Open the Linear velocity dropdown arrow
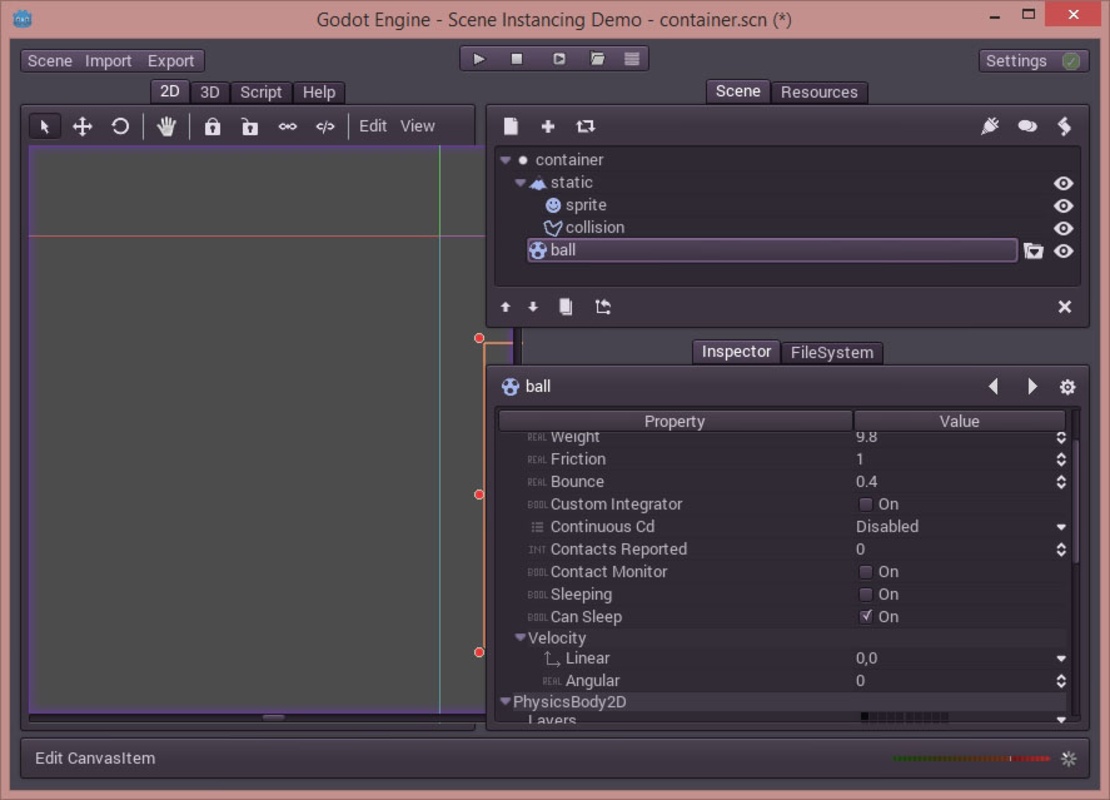1110x800 pixels. point(1061,658)
